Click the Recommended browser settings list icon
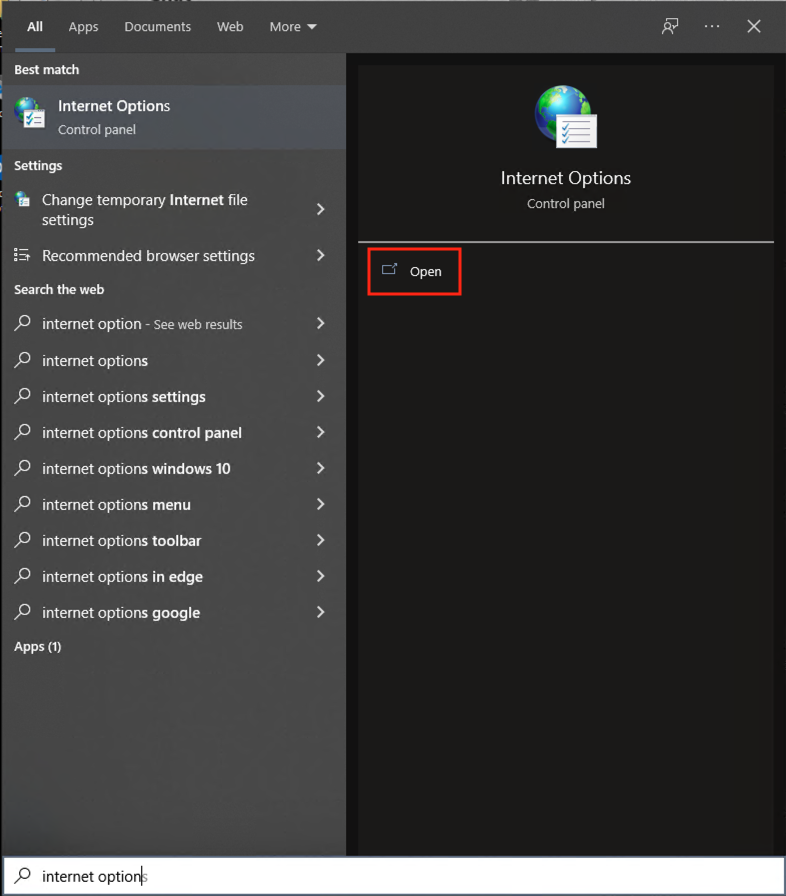Image resolution: width=786 pixels, height=896 pixels. pyautogui.click(x=22, y=256)
